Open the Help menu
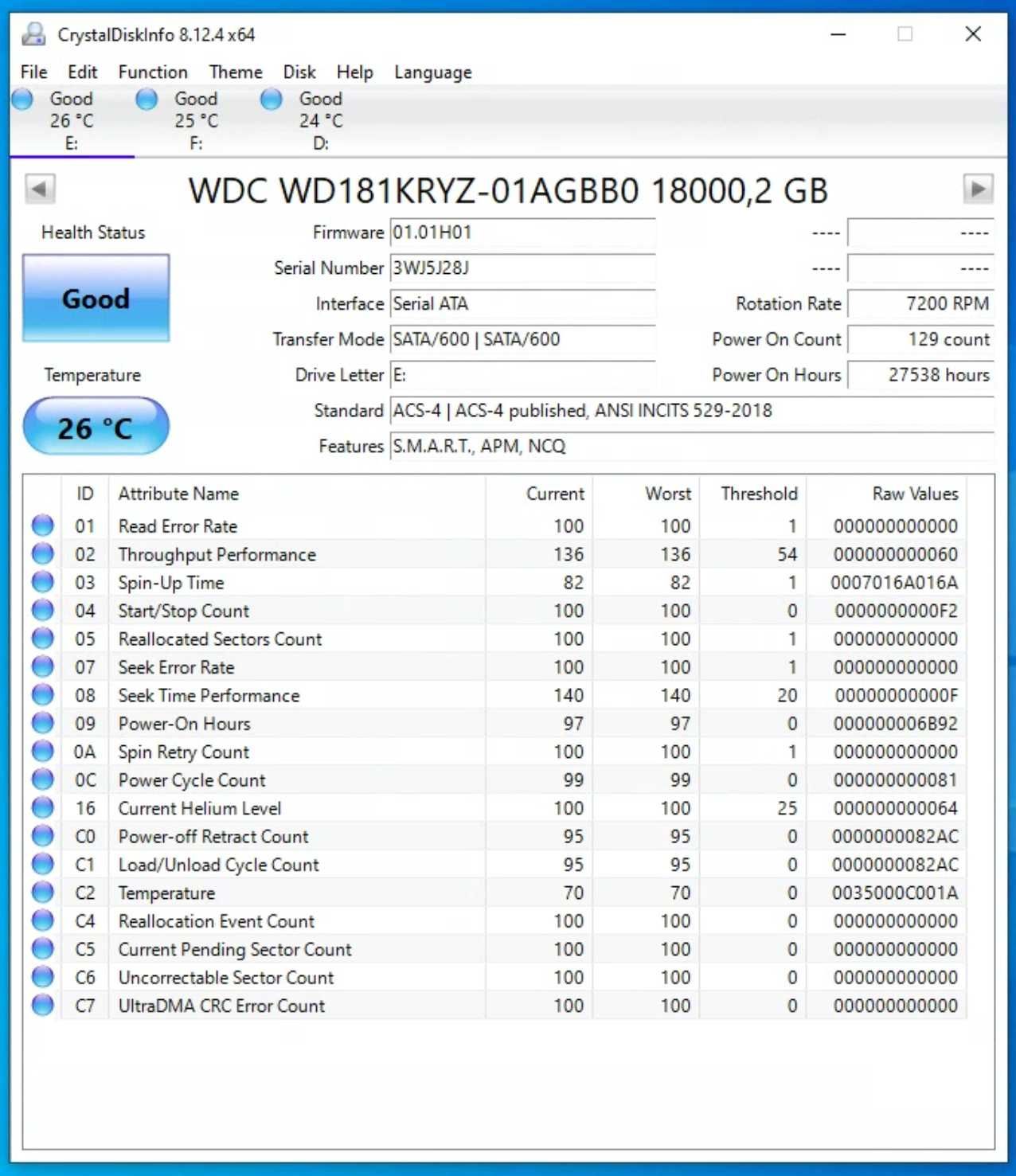 (354, 72)
